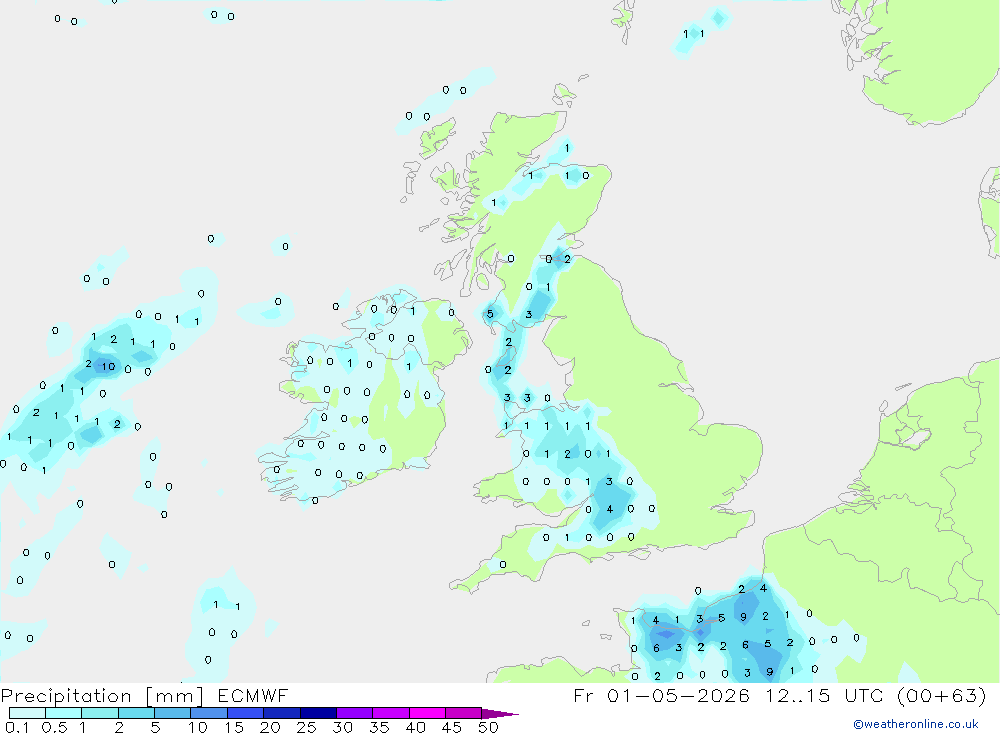Pick the 20–25 mm dark blue swatch
This screenshot has height=733, width=1000.
pos(282,713)
